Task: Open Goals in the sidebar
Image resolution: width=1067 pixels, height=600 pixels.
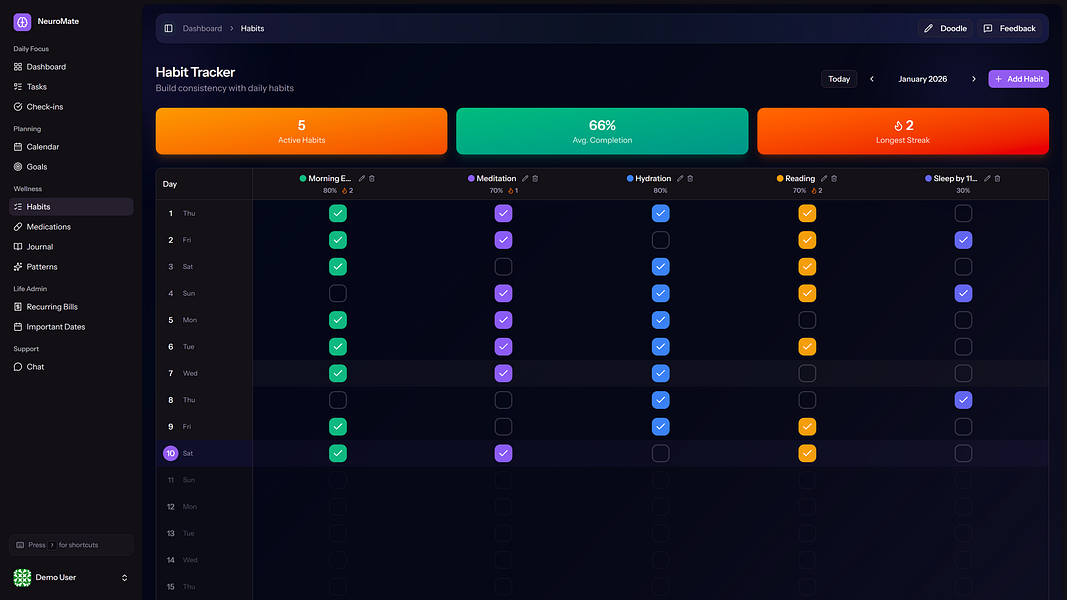Action: pos(71,167)
